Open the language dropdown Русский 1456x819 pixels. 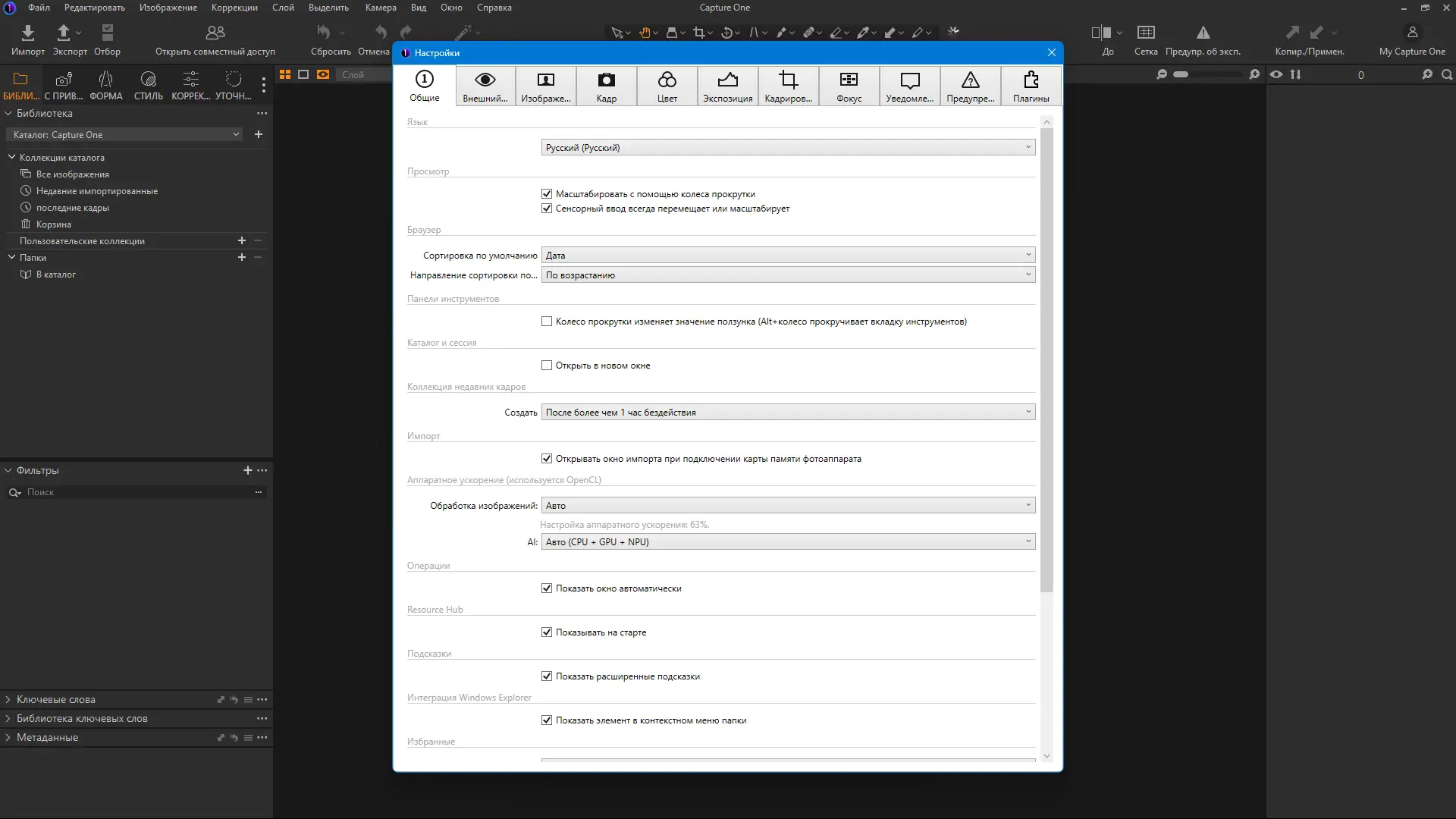[x=788, y=148]
